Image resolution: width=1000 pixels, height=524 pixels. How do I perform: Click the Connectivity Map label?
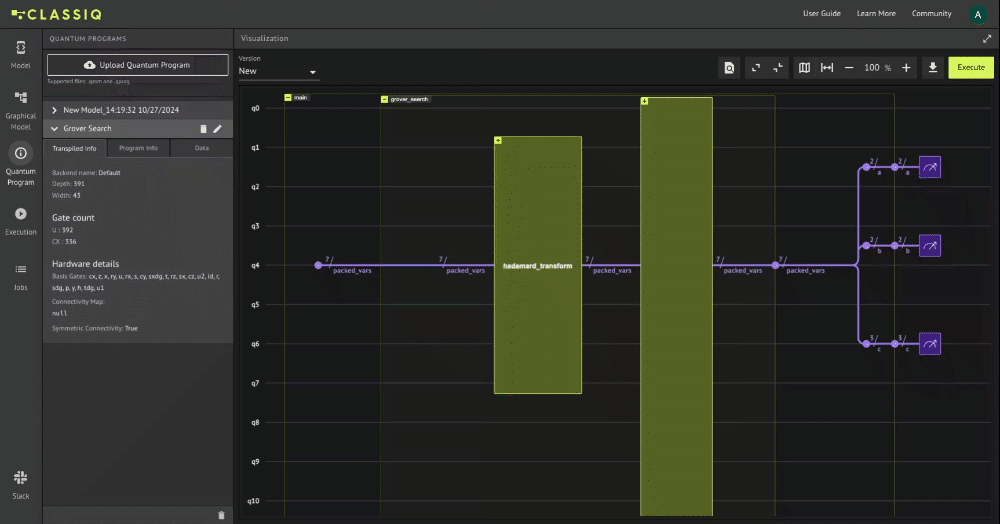[x=78, y=302]
